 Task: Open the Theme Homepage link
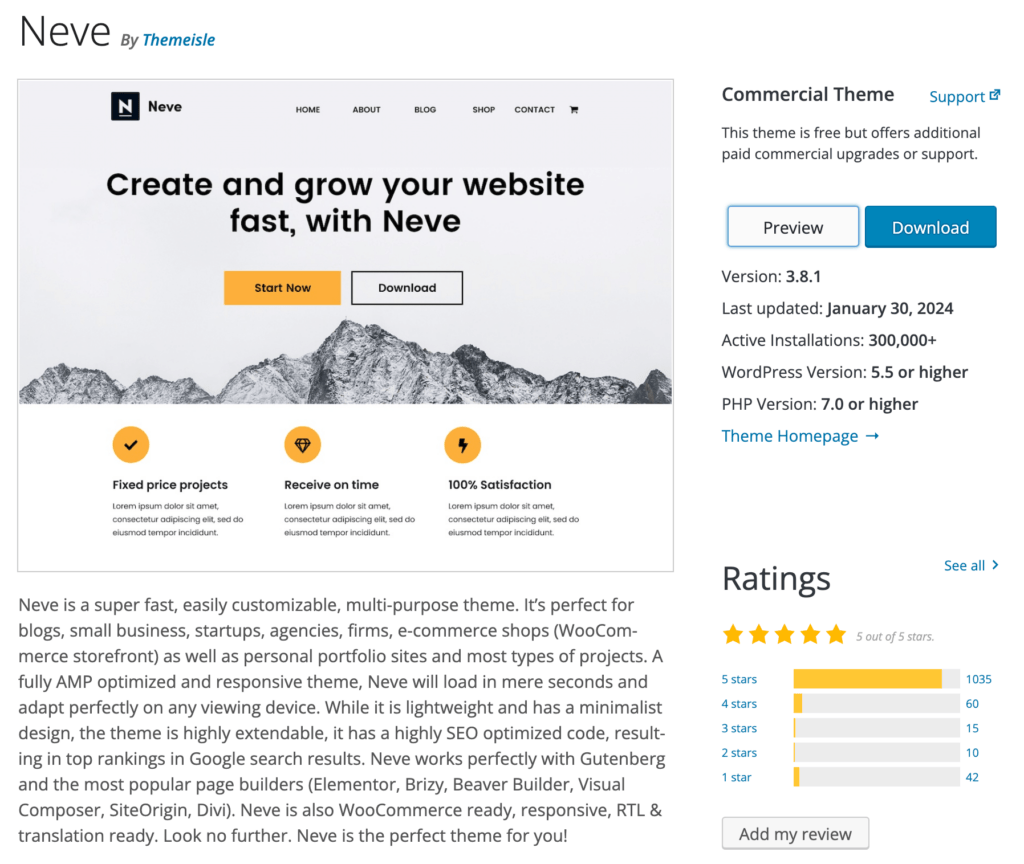point(789,436)
